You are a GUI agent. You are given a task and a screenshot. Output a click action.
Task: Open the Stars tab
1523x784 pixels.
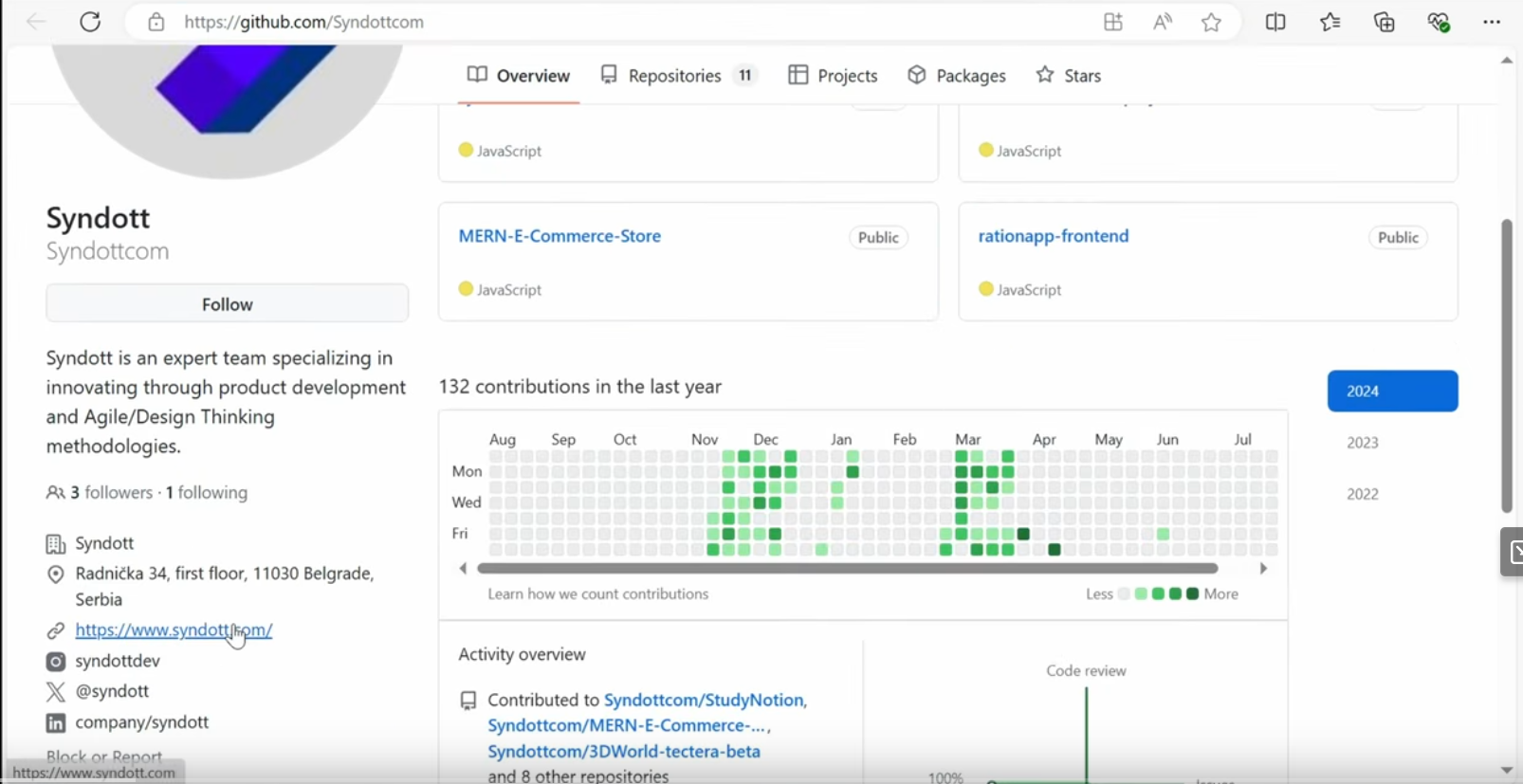point(1068,76)
